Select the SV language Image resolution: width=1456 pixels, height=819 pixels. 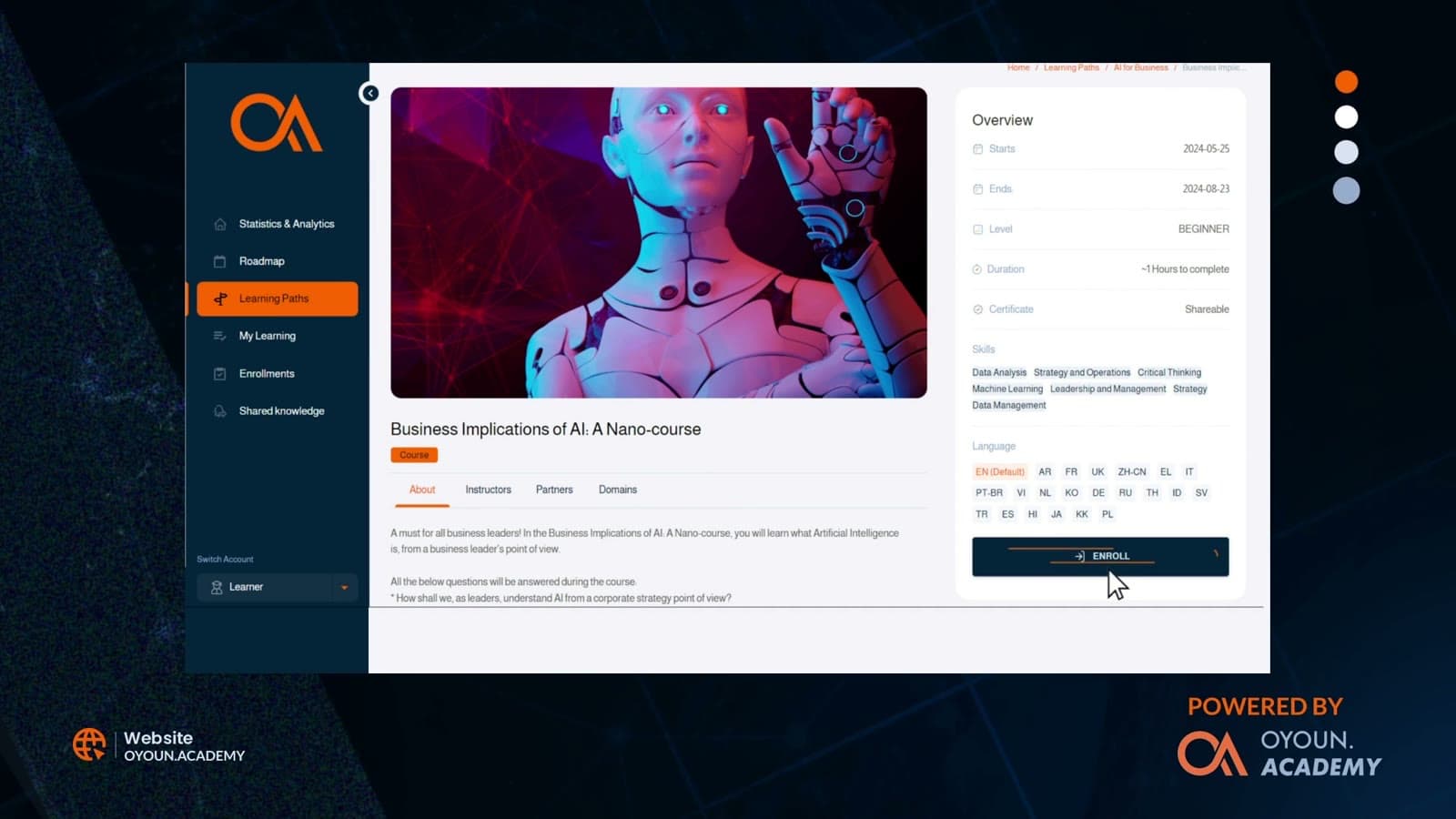point(1201,493)
